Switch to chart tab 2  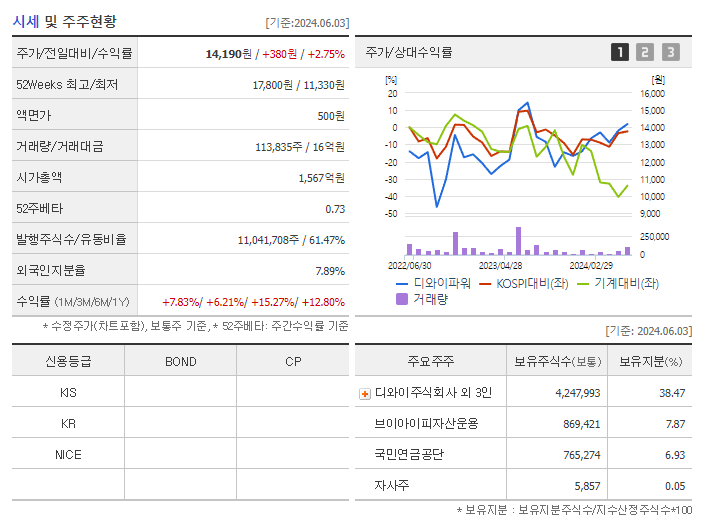[x=645, y=52]
